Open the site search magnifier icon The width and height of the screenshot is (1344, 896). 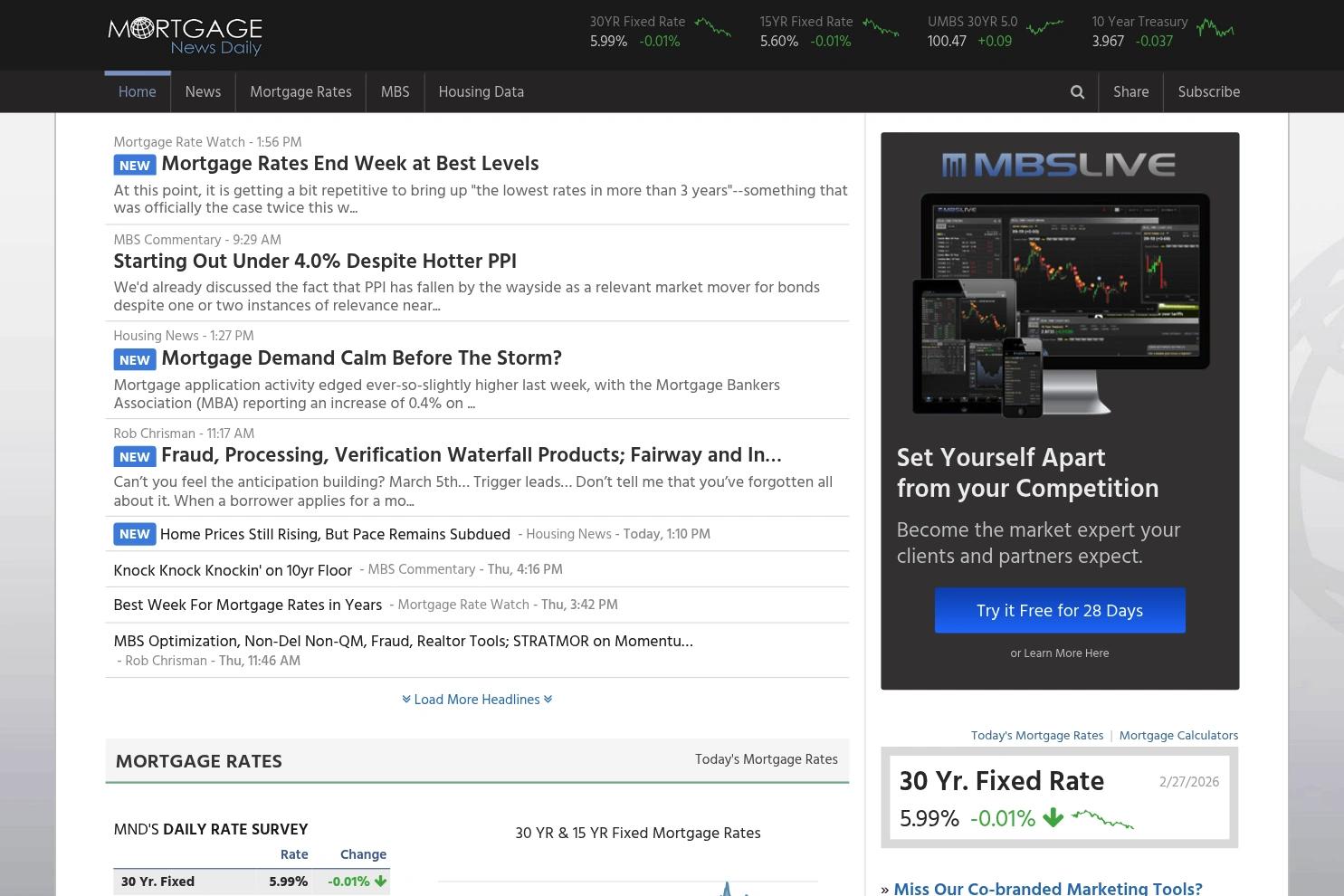1077,91
